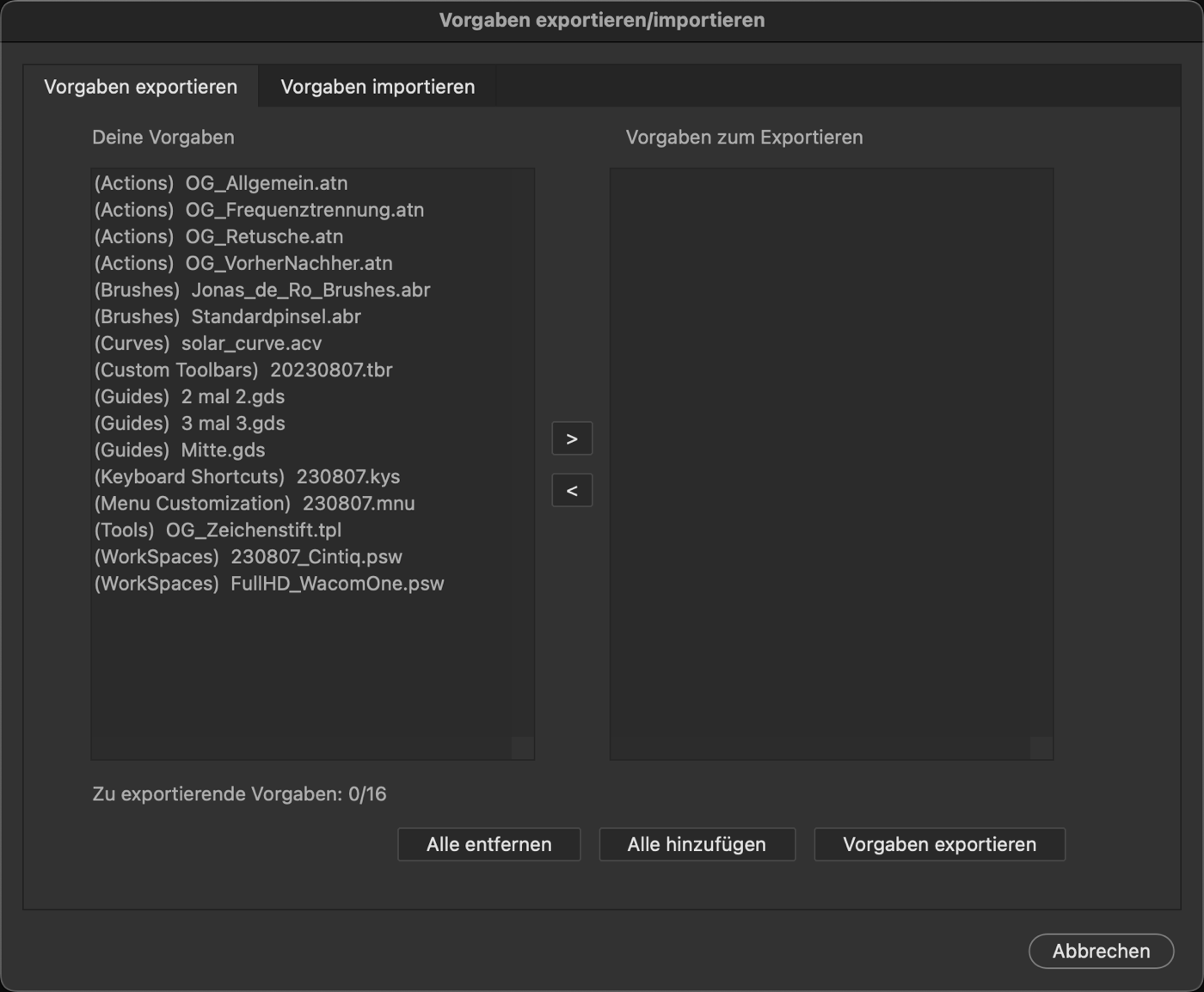
Task: Choose OG_Retusche.atn from the list
Action: click(218, 236)
